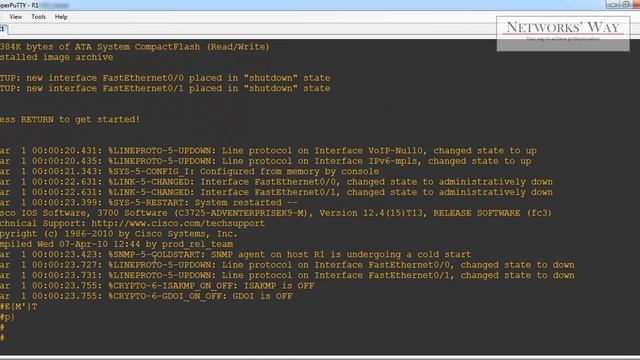Click the FastEthernet0/1 'changed state to down' line

coord(287,275)
